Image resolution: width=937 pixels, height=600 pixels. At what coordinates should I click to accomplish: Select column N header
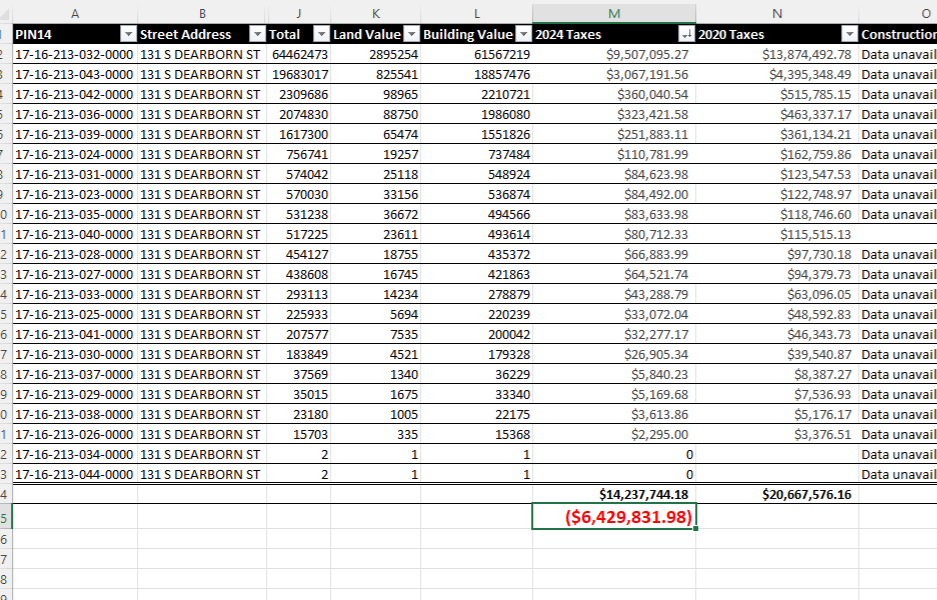pyautogui.click(x=777, y=13)
